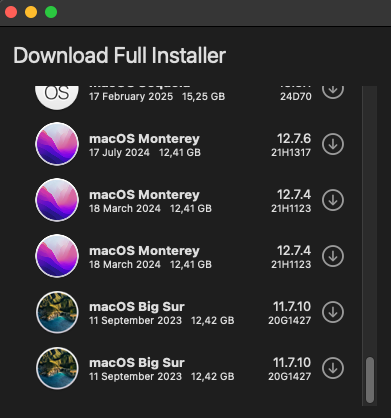Click the Big Sur artwork in the last row
The height and width of the screenshot is (418, 391).
(57, 368)
